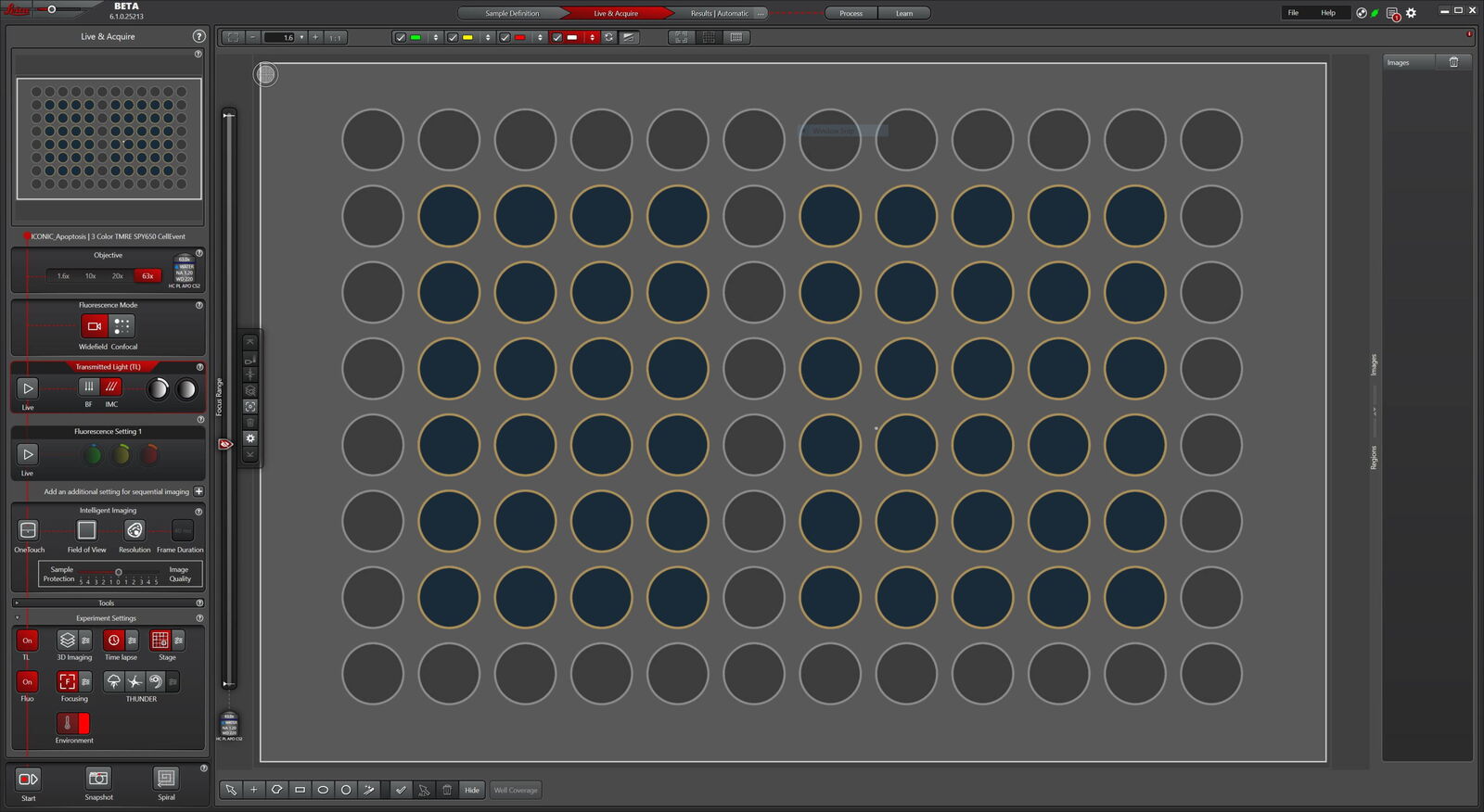Select 20x objective
Viewport: 1484px width, 812px height.
point(118,275)
